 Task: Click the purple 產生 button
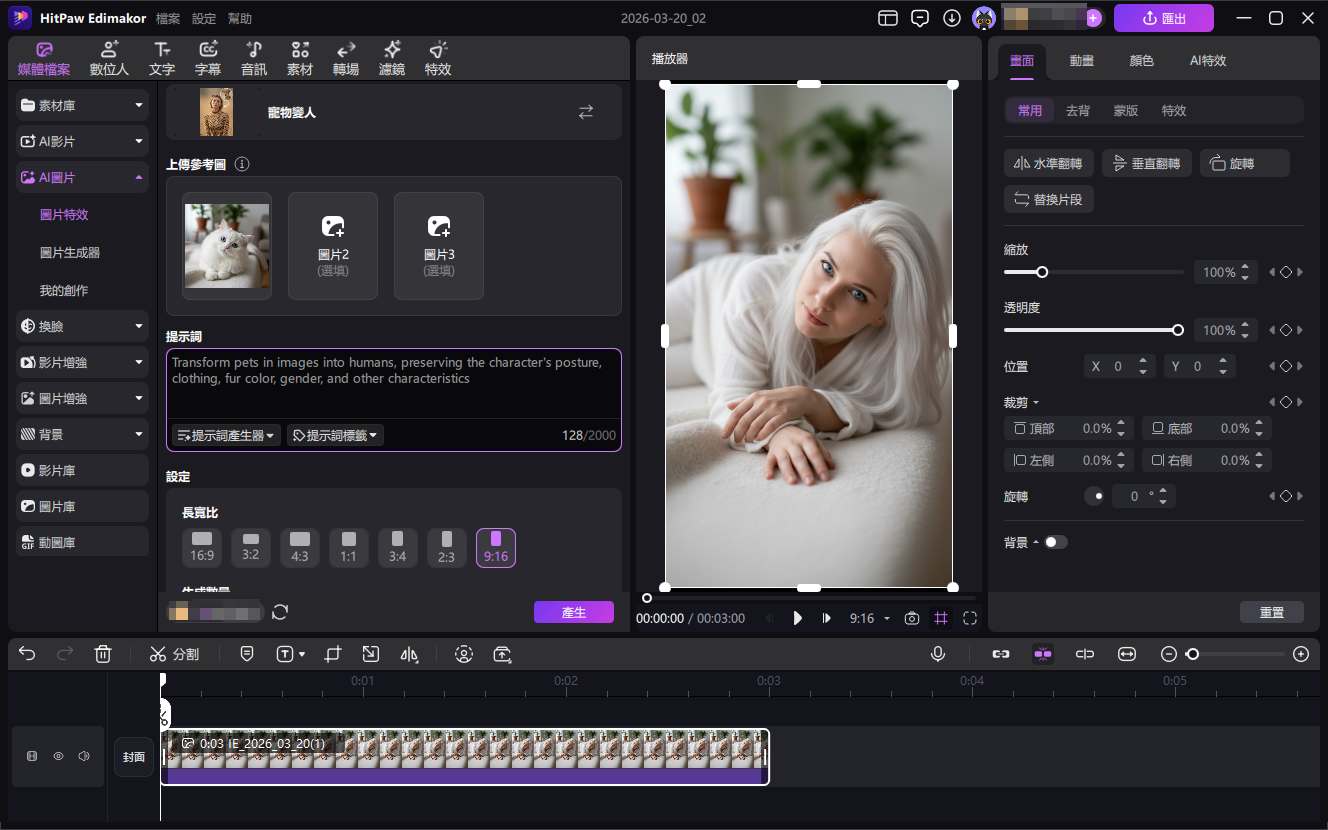pos(573,612)
